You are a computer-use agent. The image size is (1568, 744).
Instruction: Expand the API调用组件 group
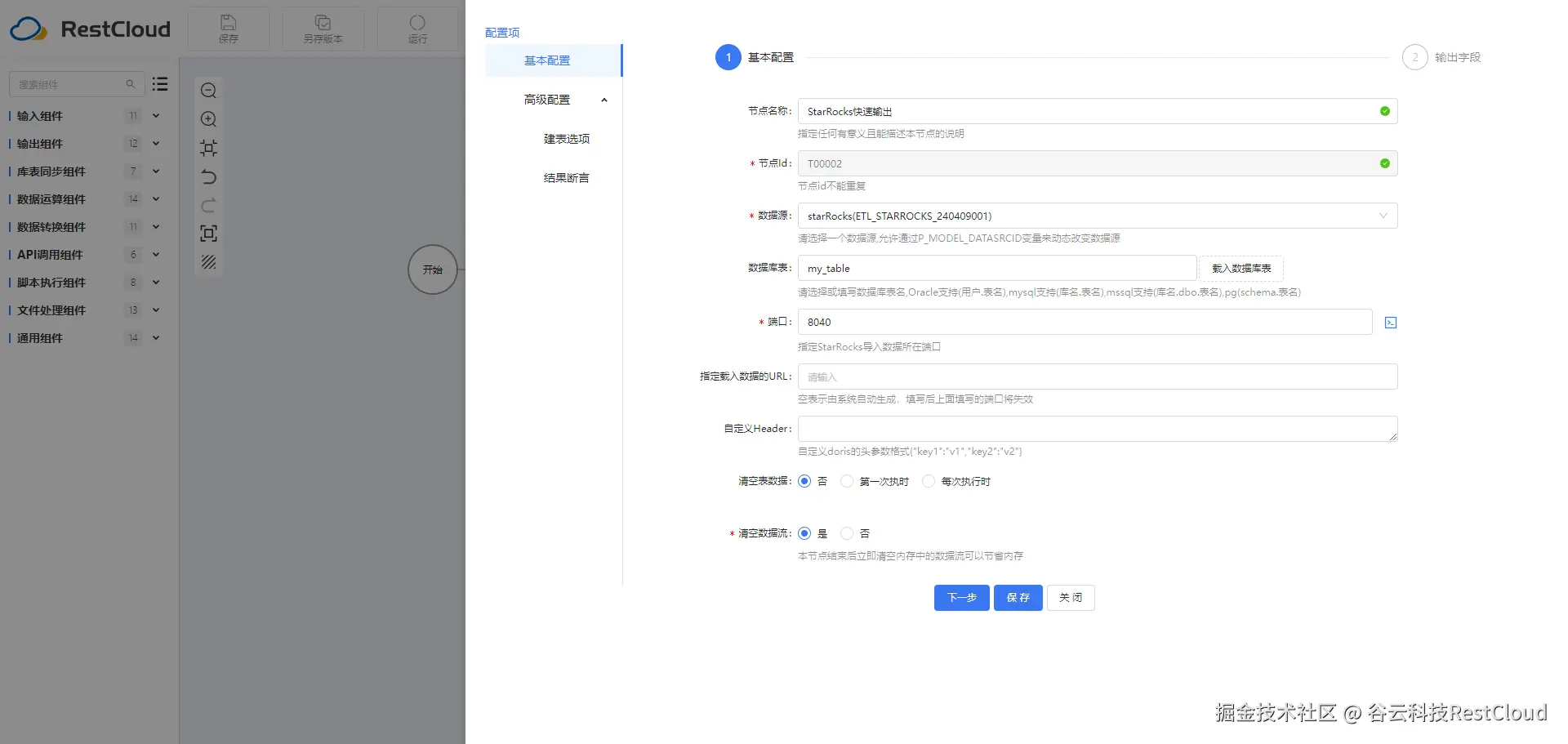(156, 255)
